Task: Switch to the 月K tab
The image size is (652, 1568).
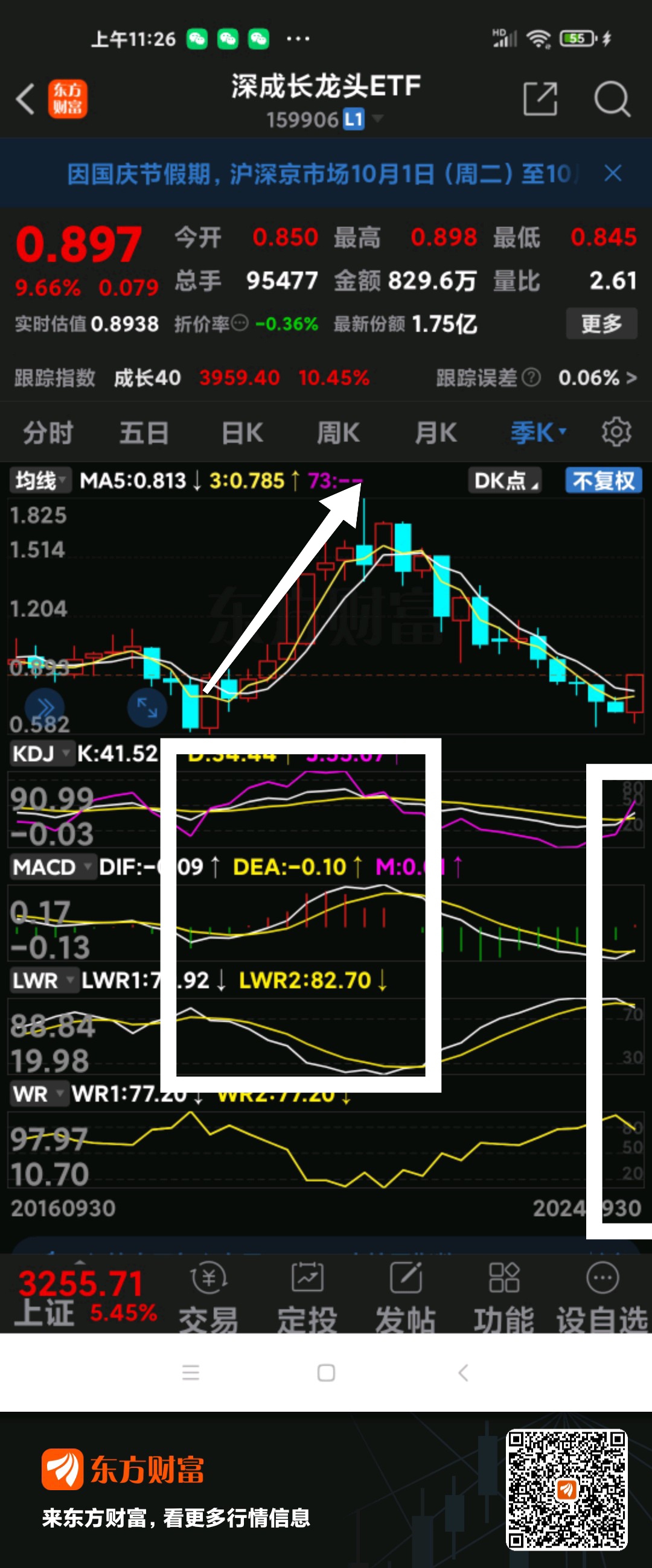Action: coord(436,433)
